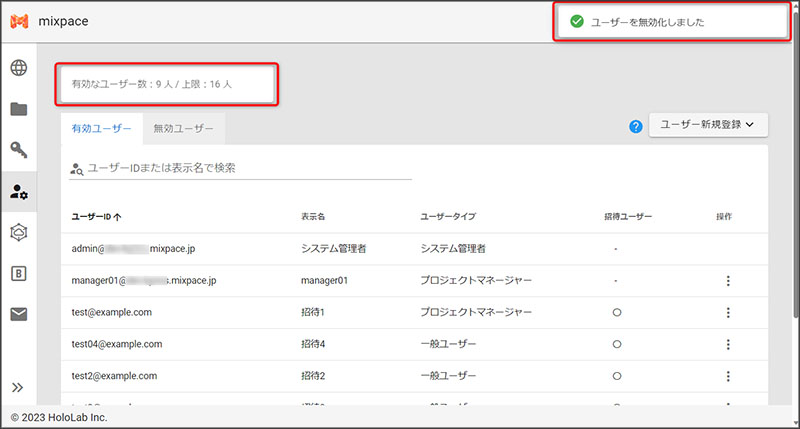Switch to the 無効ユーザー tab
Image resolution: width=800 pixels, height=429 pixels.
(183, 128)
